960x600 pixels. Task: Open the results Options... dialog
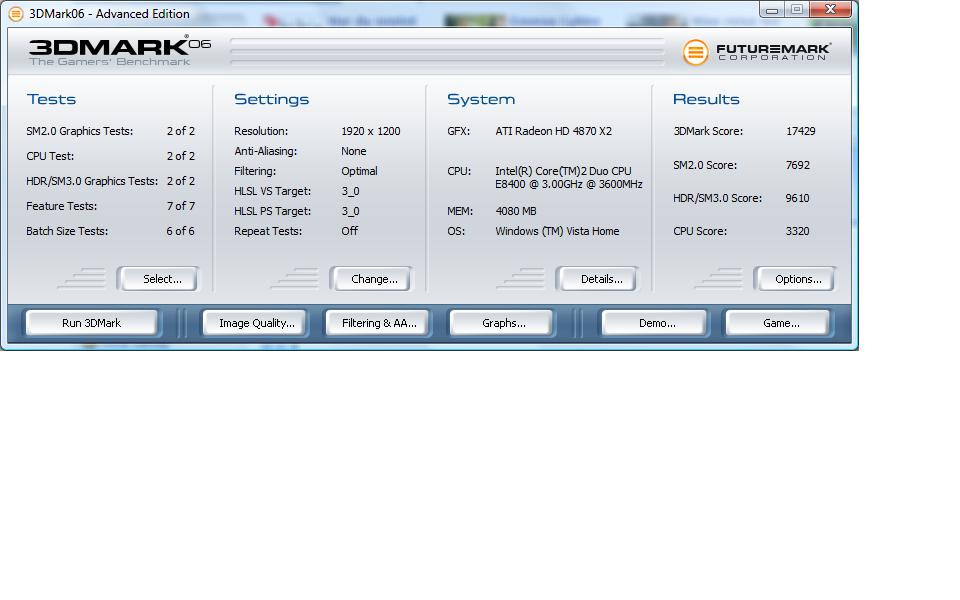(x=795, y=279)
